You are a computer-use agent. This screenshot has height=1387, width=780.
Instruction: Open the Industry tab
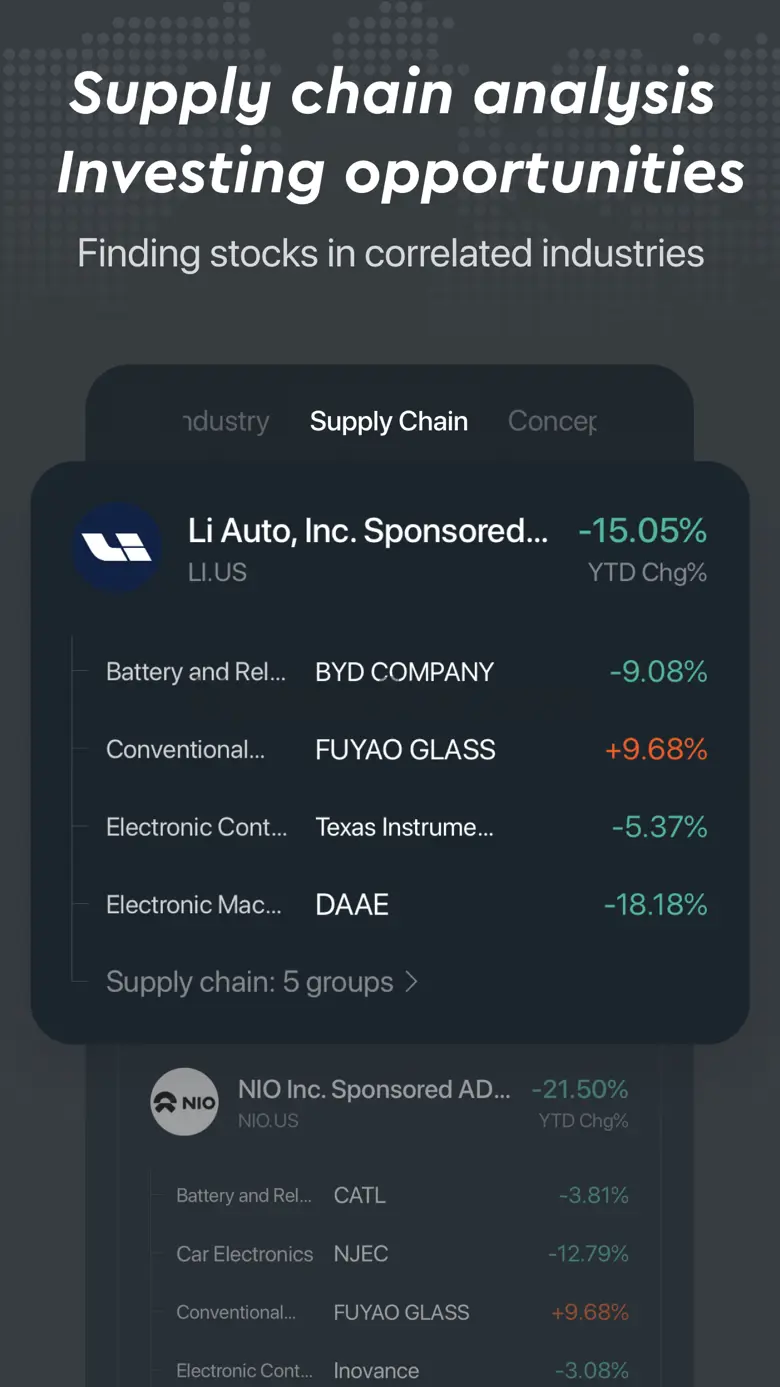pos(226,421)
